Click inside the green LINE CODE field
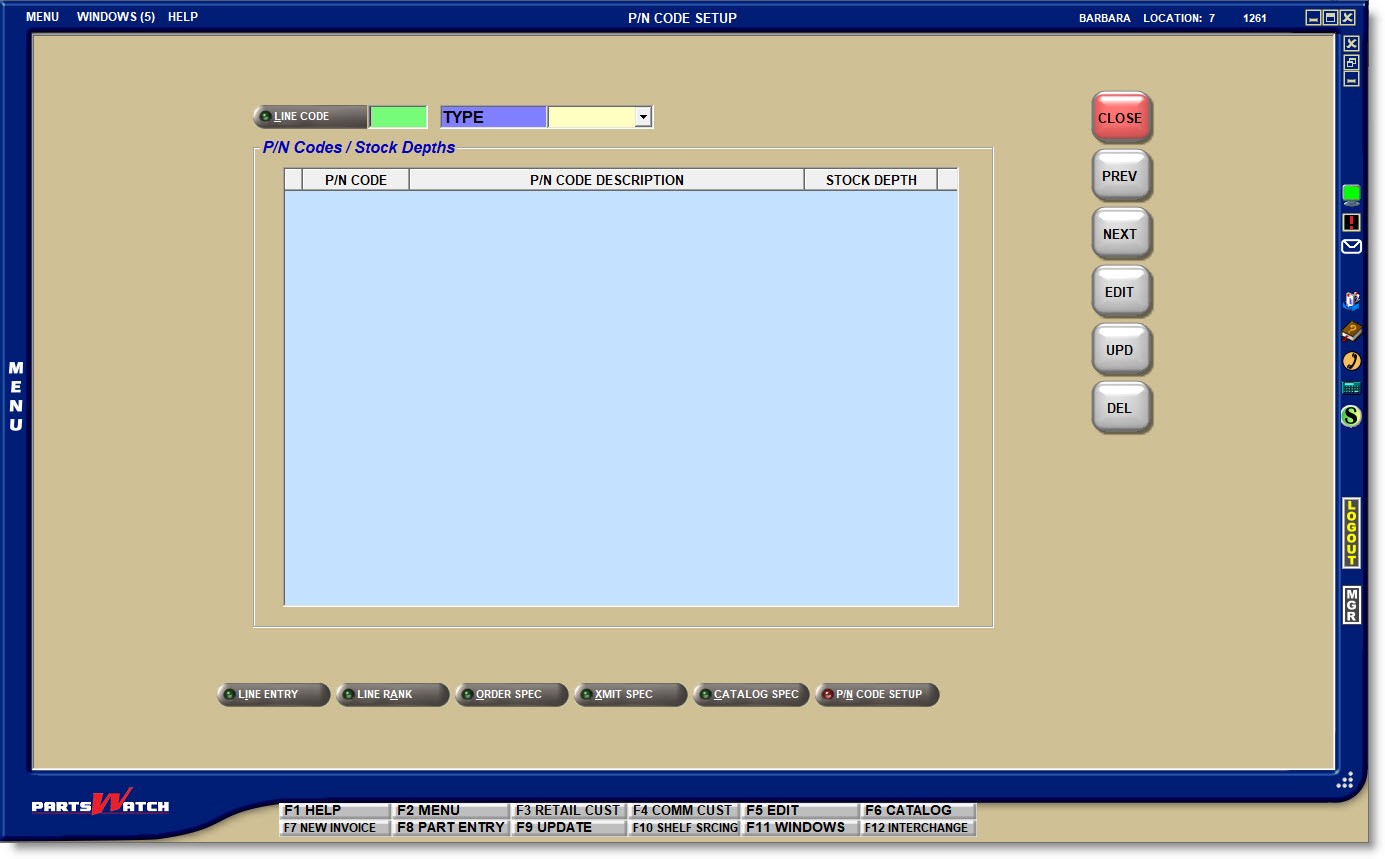Screen dimensions: 1385x859 399,117
